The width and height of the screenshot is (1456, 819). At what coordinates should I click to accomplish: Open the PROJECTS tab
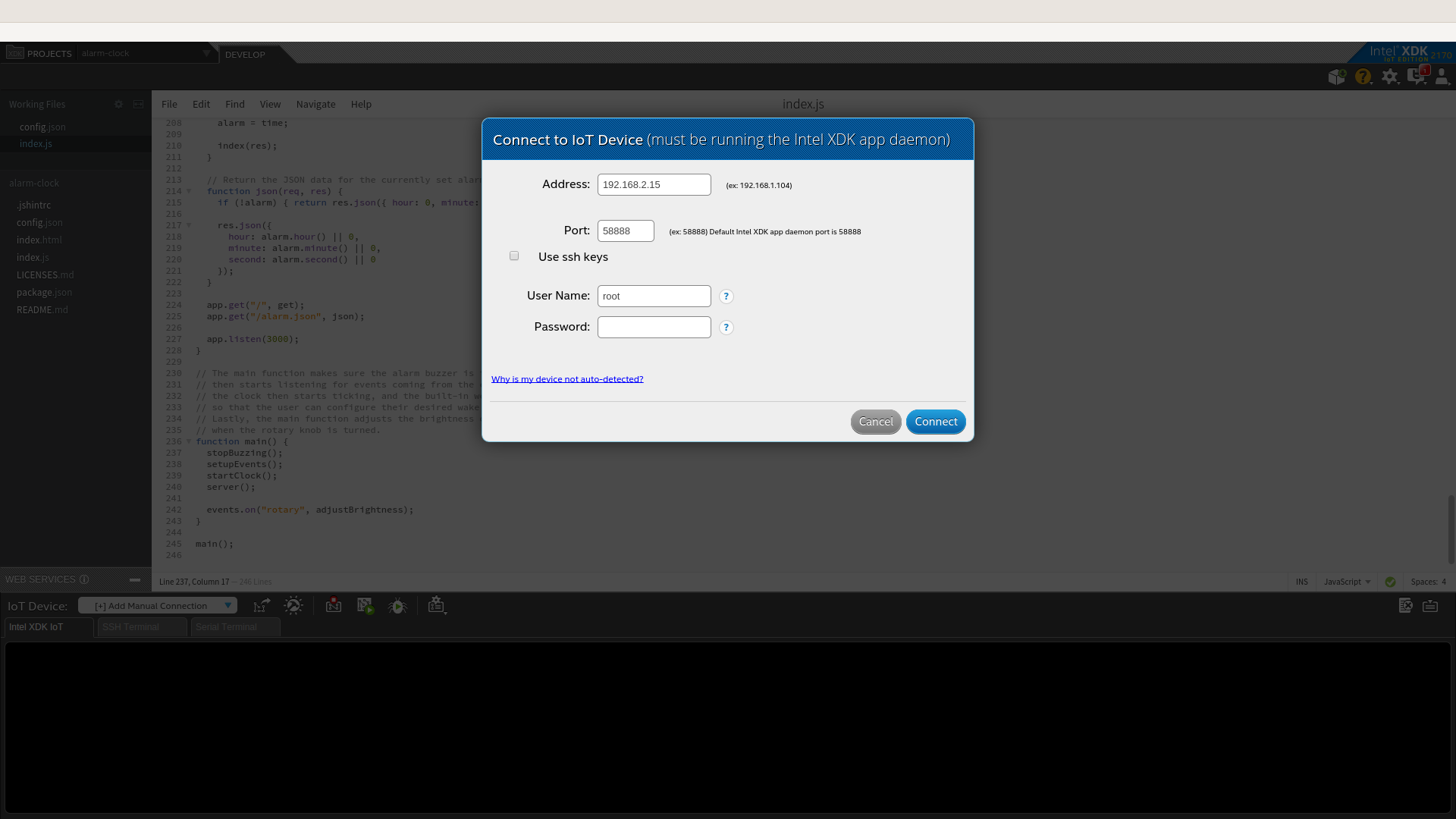click(x=49, y=53)
